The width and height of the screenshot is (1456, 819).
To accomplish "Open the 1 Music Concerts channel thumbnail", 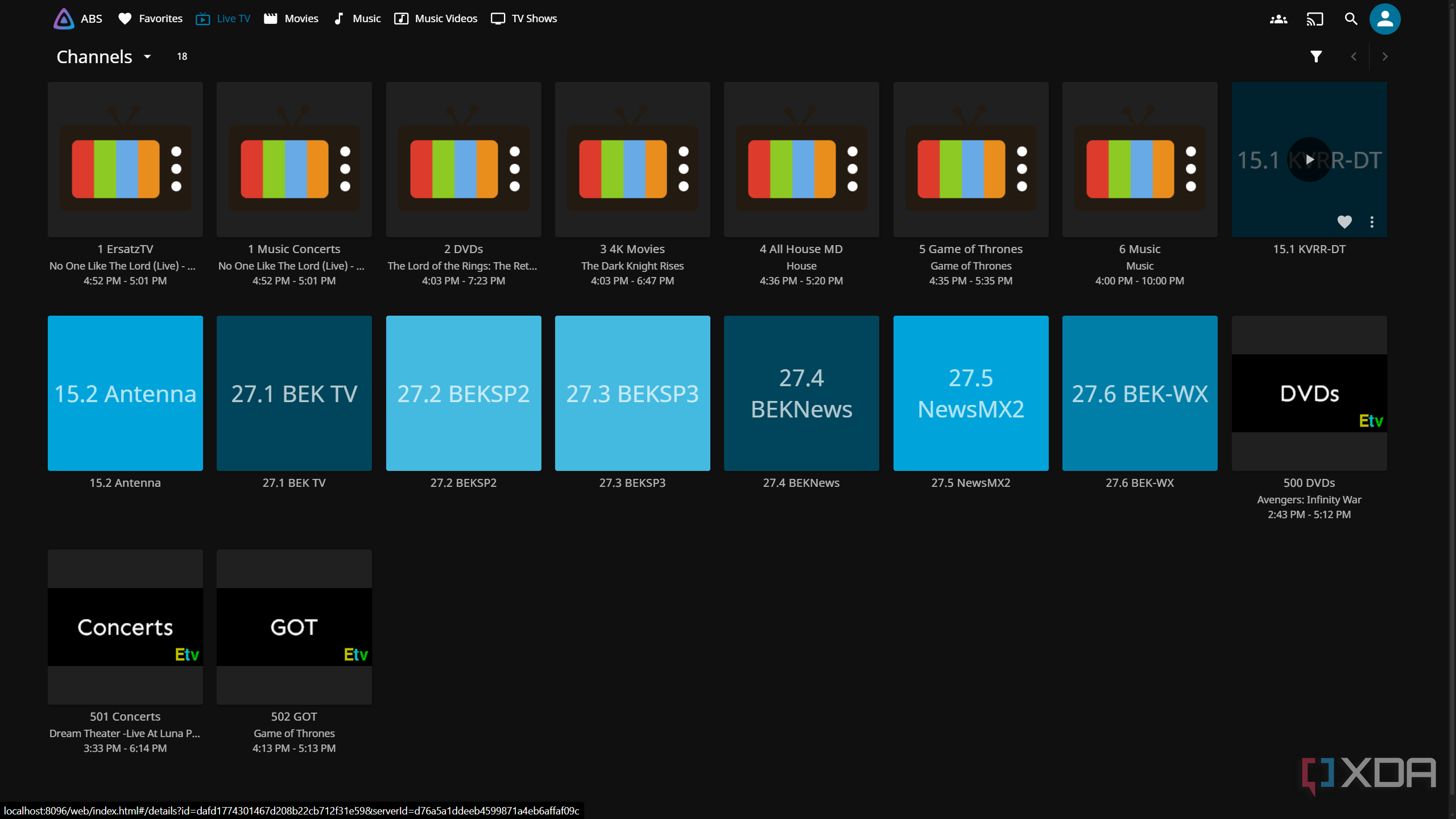I will pos(294,159).
